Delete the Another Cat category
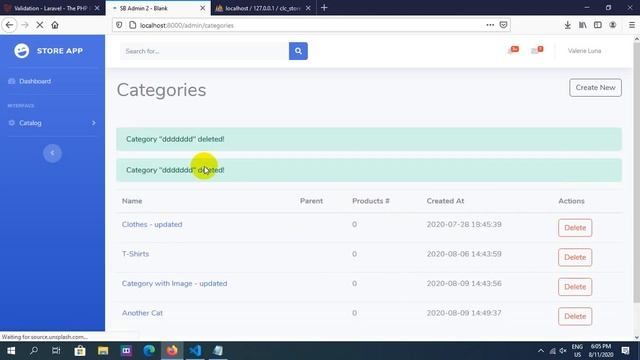 [575, 316]
